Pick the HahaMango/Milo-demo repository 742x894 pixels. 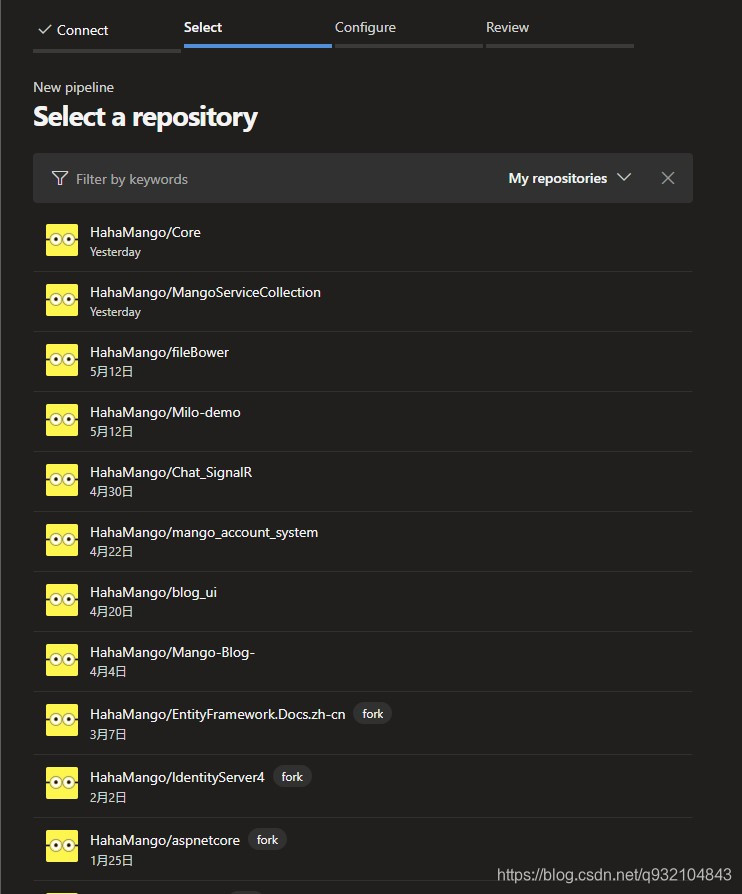363,421
